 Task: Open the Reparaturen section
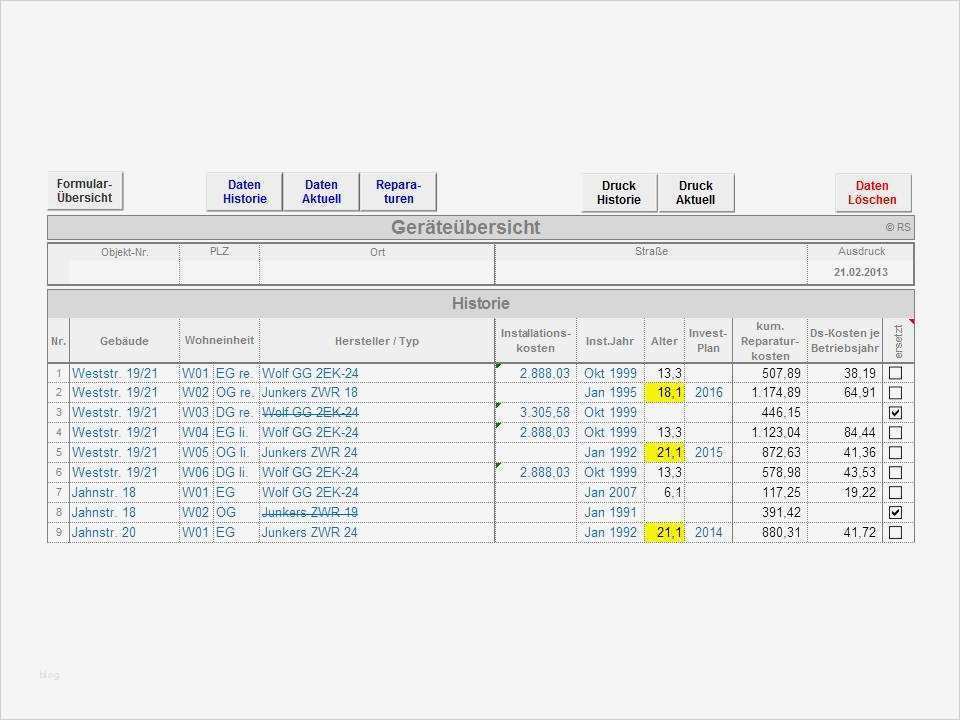(398, 191)
